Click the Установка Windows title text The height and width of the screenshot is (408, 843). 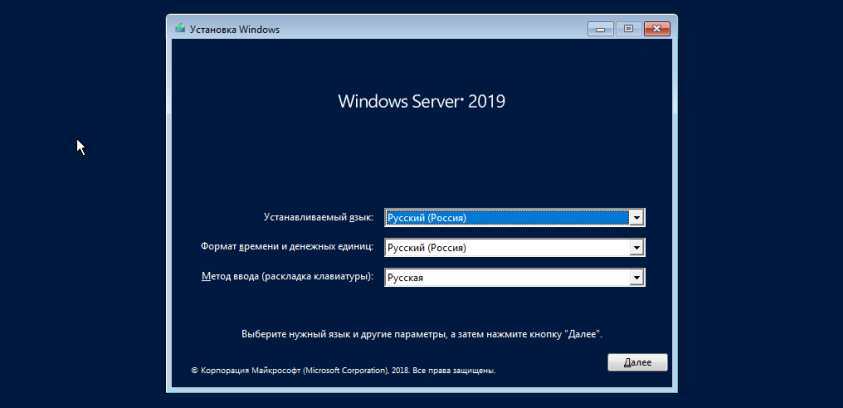(x=234, y=30)
